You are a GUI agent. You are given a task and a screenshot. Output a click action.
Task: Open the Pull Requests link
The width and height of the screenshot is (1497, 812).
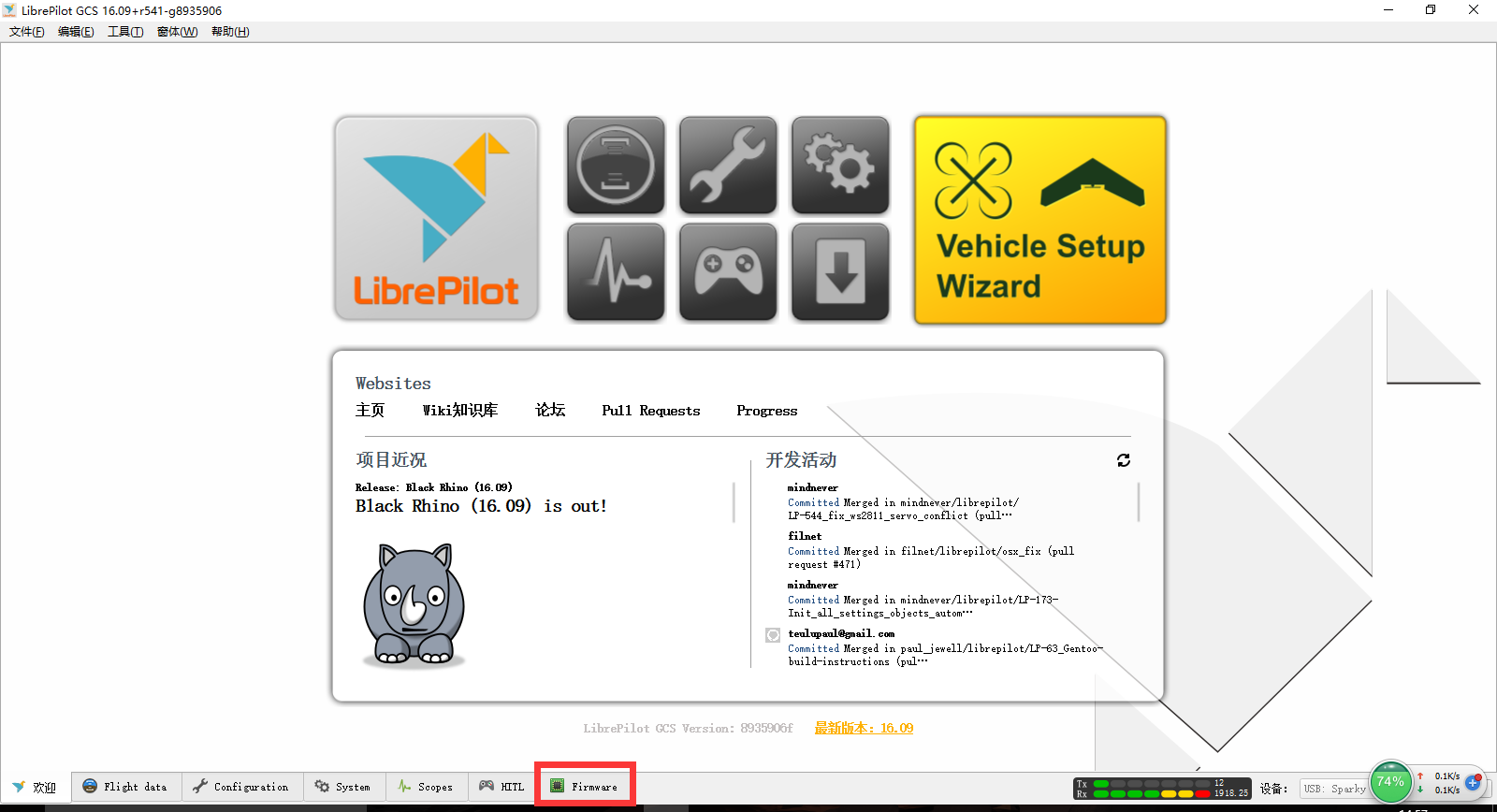(651, 411)
